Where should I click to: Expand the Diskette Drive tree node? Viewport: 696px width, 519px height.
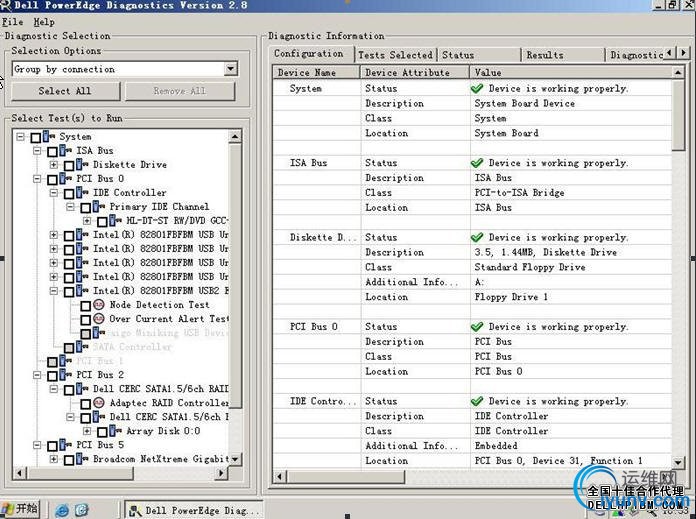[54, 165]
